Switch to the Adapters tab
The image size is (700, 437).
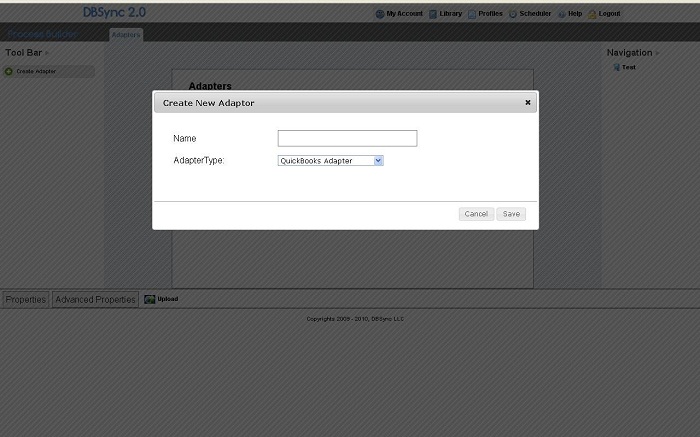pyautogui.click(x=126, y=35)
